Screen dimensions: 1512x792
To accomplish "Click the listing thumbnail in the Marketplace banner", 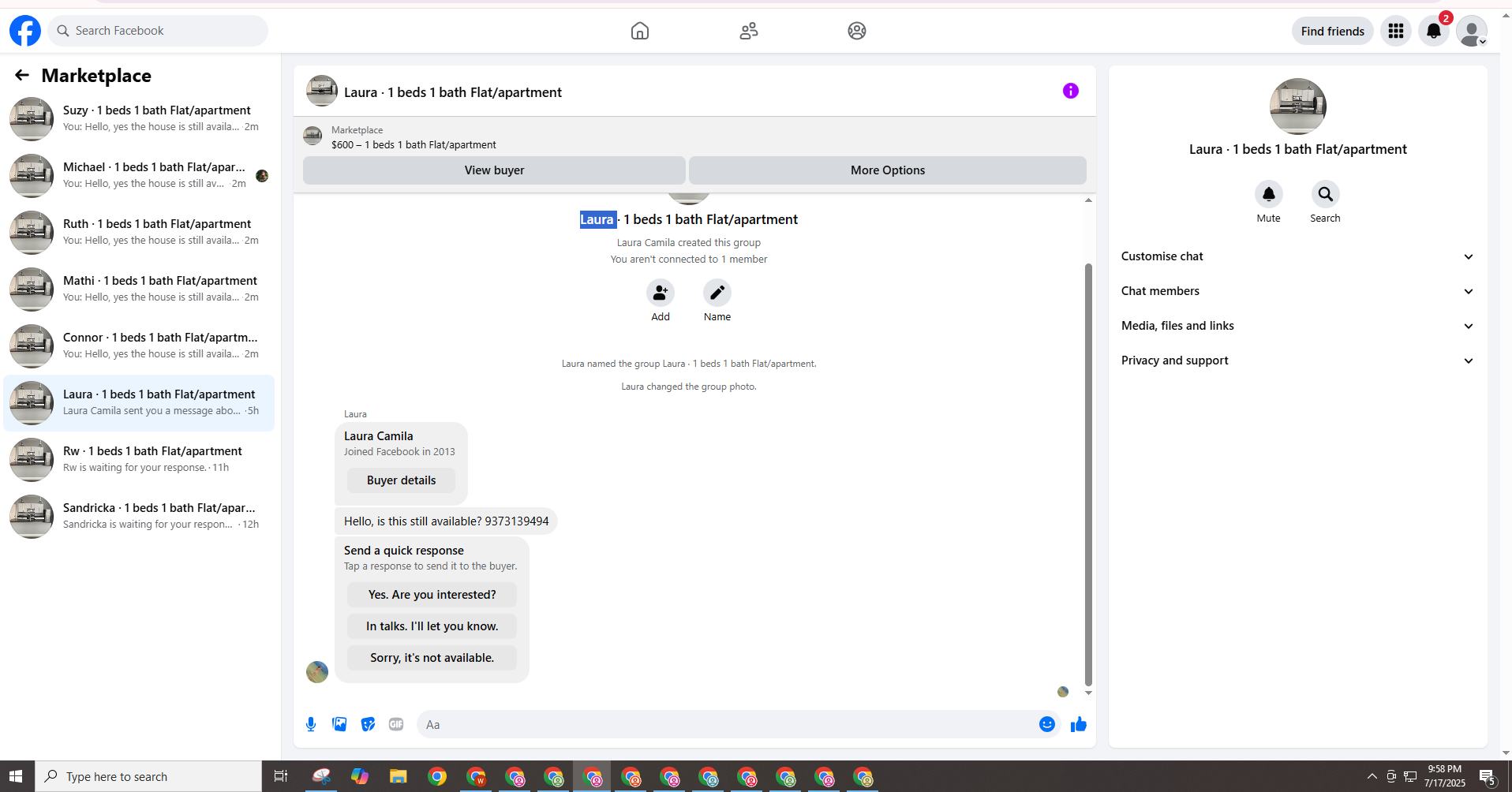I will 313,136.
